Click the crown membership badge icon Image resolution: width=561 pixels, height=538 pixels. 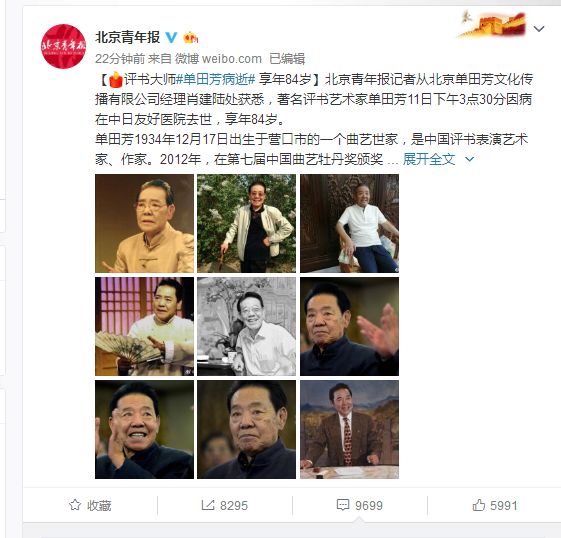[190, 37]
